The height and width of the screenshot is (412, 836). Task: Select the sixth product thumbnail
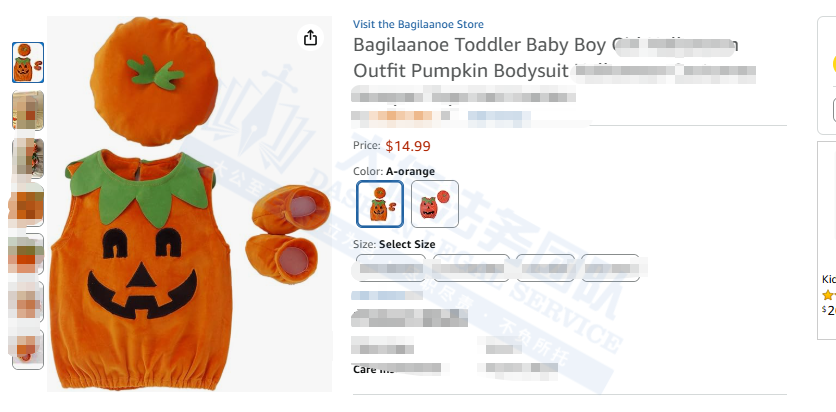(x=28, y=301)
